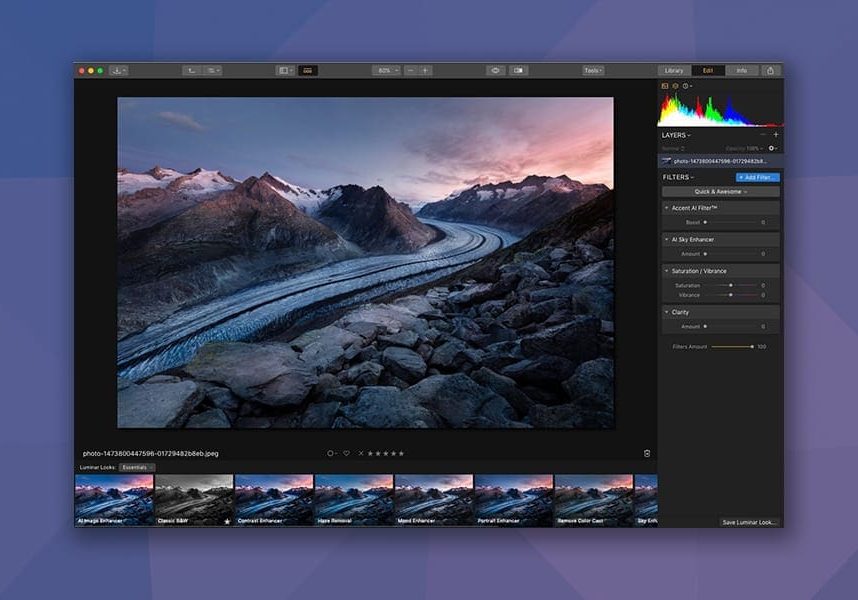
Task: Switch to the Info tab
Action: pyautogui.click(x=741, y=71)
